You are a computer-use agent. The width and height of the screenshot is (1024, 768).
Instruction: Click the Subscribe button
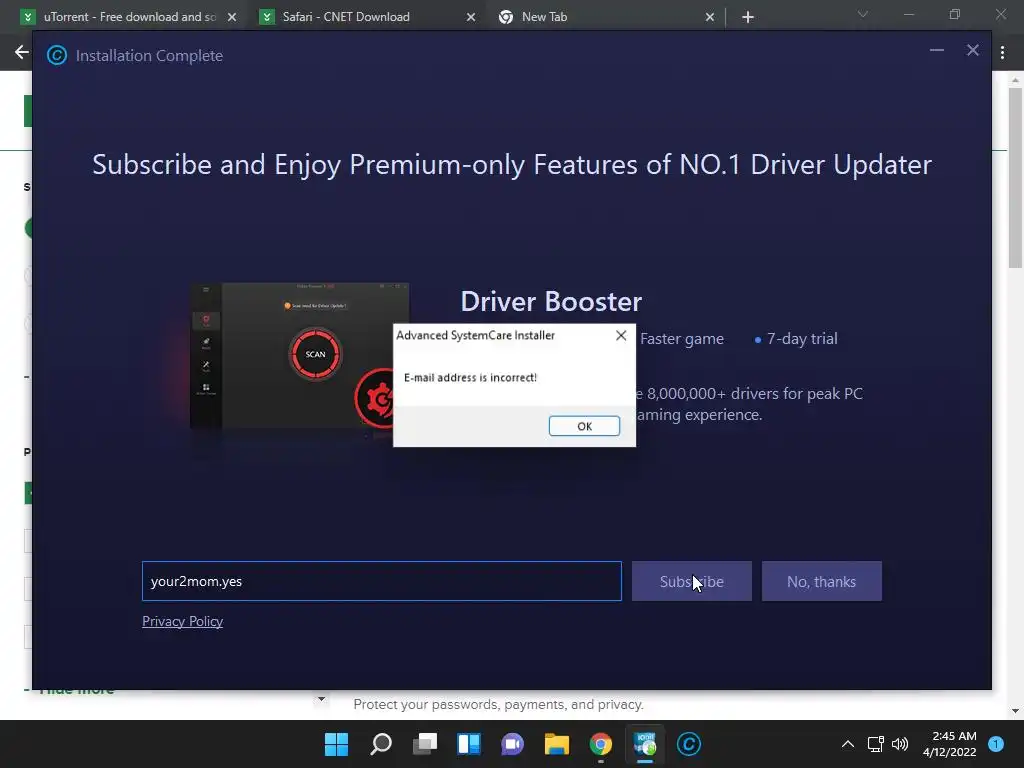click(x=692, y=581)
